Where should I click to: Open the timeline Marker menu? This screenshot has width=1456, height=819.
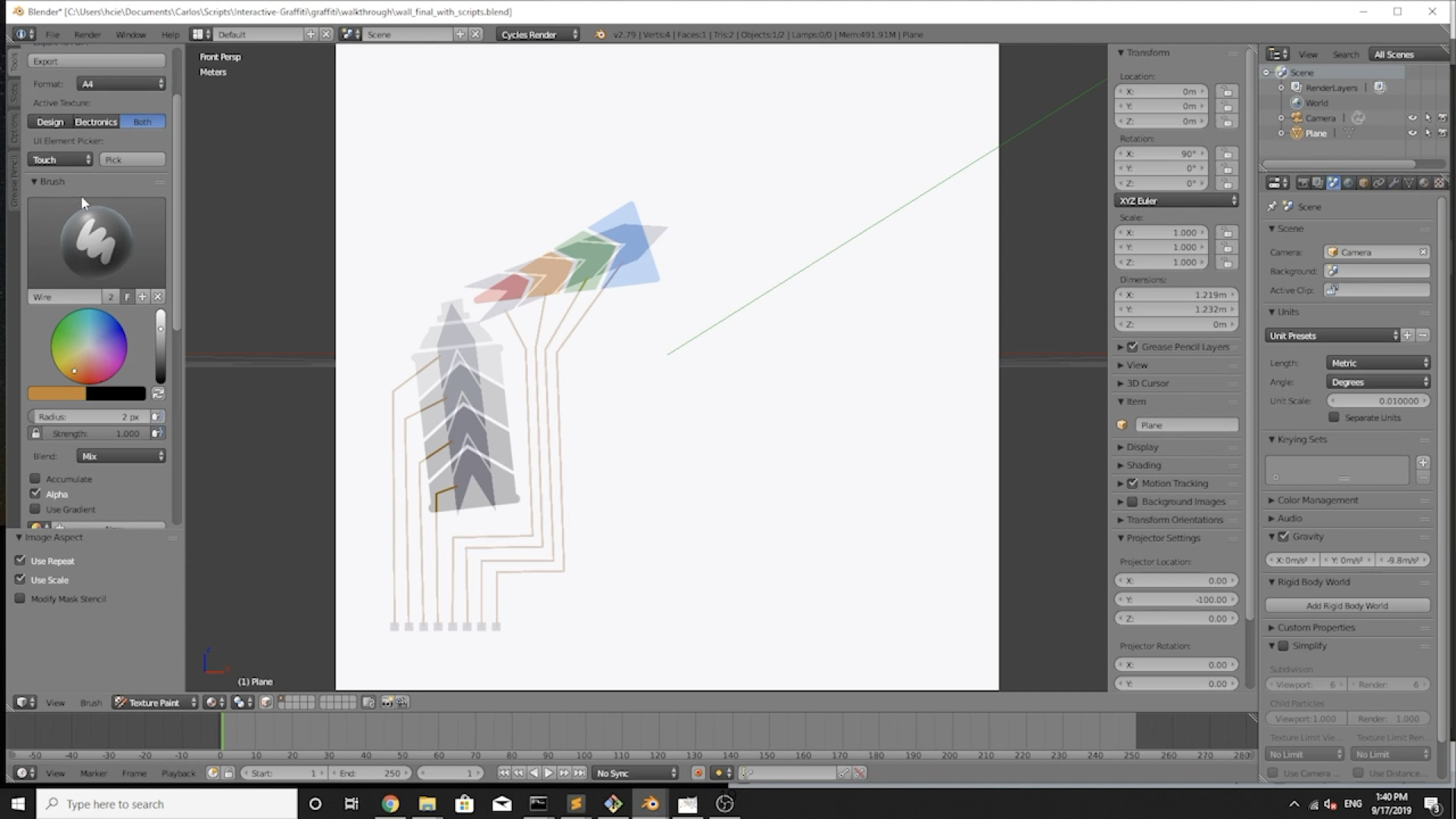[x=93, y=773]
